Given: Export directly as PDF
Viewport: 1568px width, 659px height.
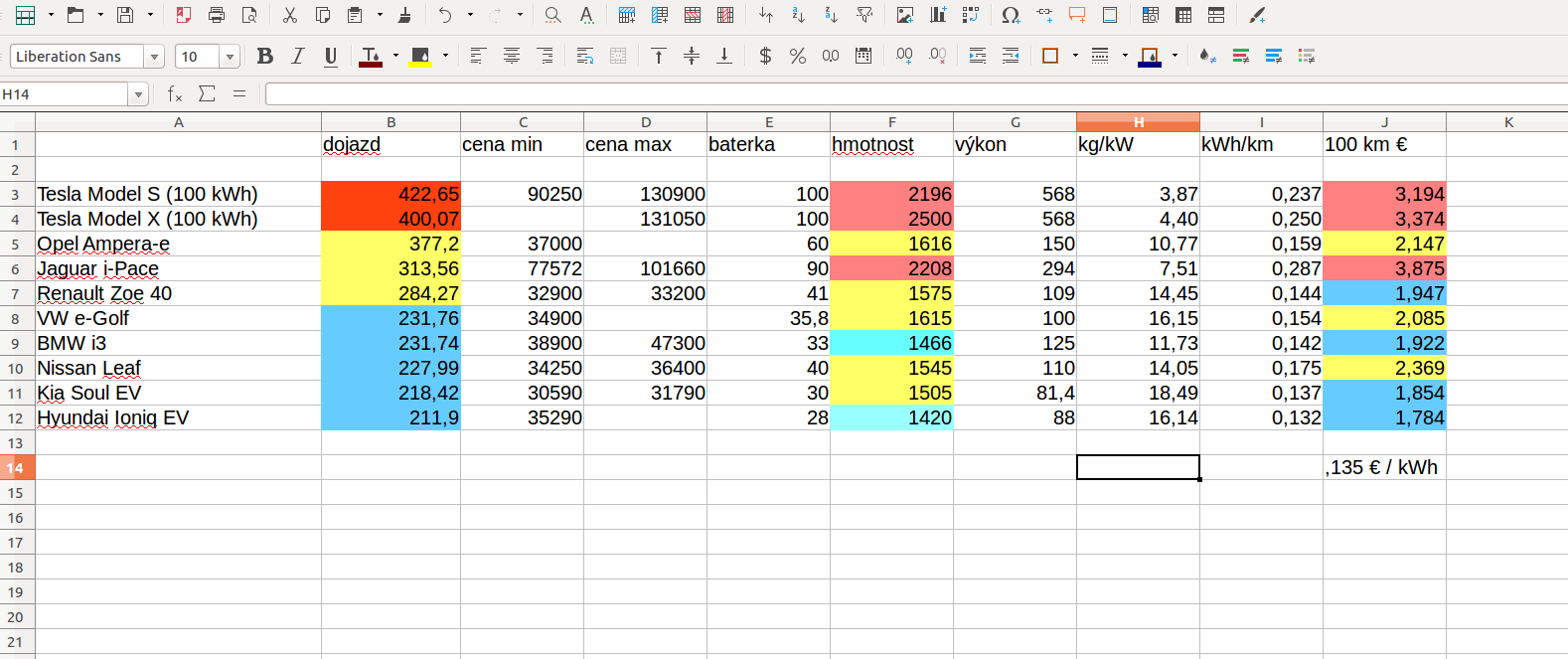Looking at the screenshot, I should pyautogui.click(x=184, y=15).
